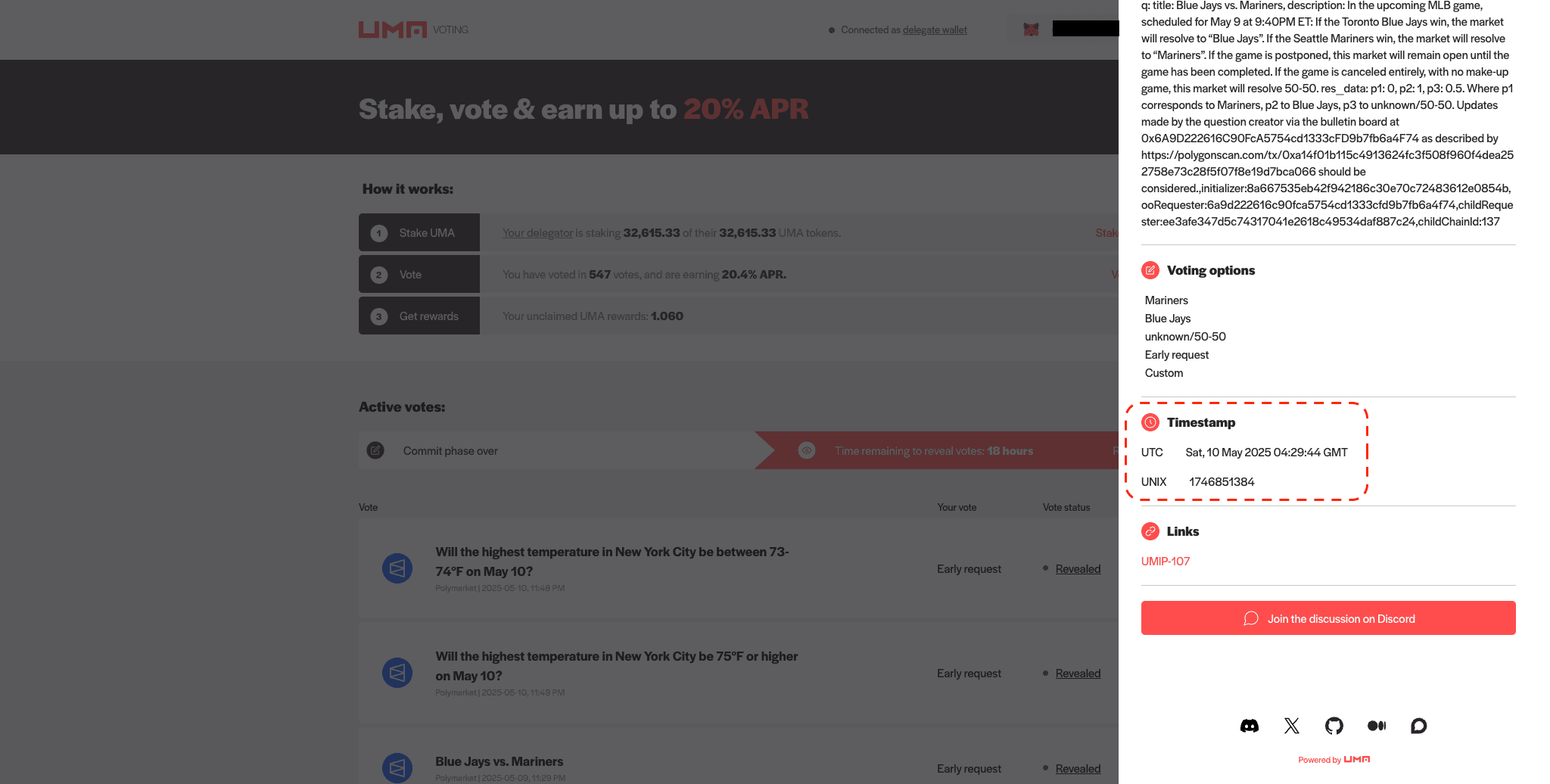Select the Mariners voting option
Image resolution: width=1550 pixels, height=784 pixels.
tap(1166, 300)
